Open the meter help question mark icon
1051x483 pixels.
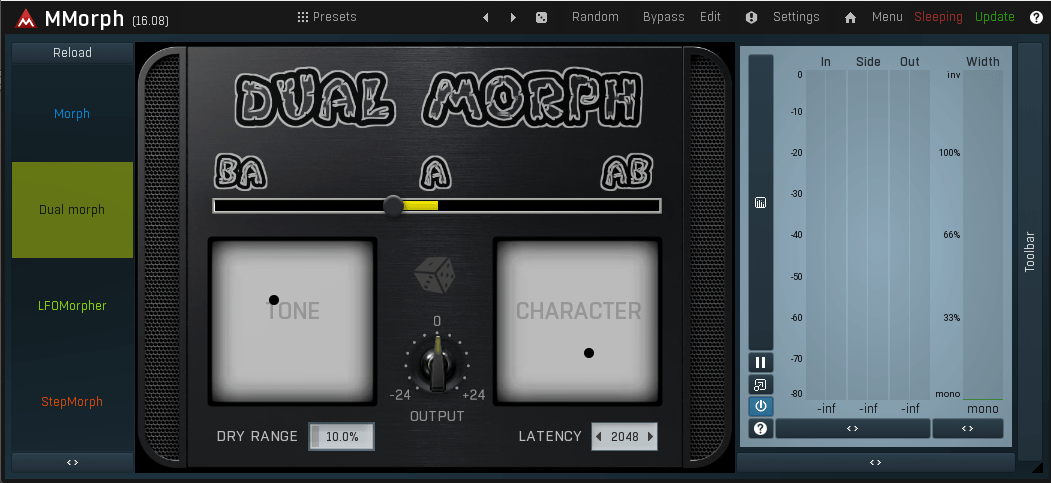(761, 428)
